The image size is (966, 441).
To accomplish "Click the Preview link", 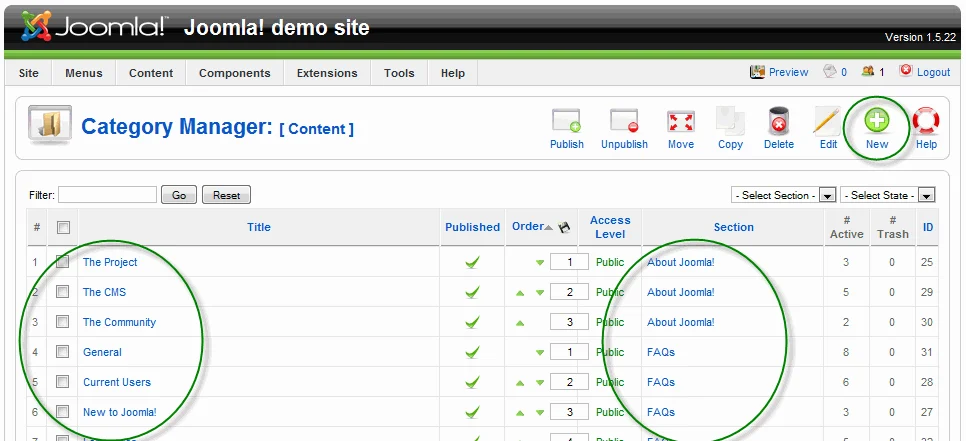I will (x=788, y=72).
